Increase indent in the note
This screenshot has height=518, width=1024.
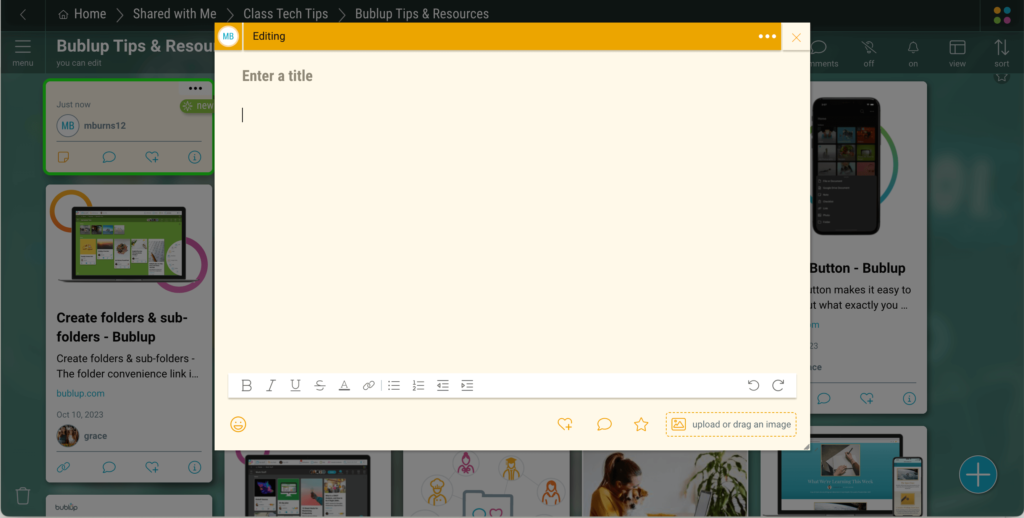(467, 385)
